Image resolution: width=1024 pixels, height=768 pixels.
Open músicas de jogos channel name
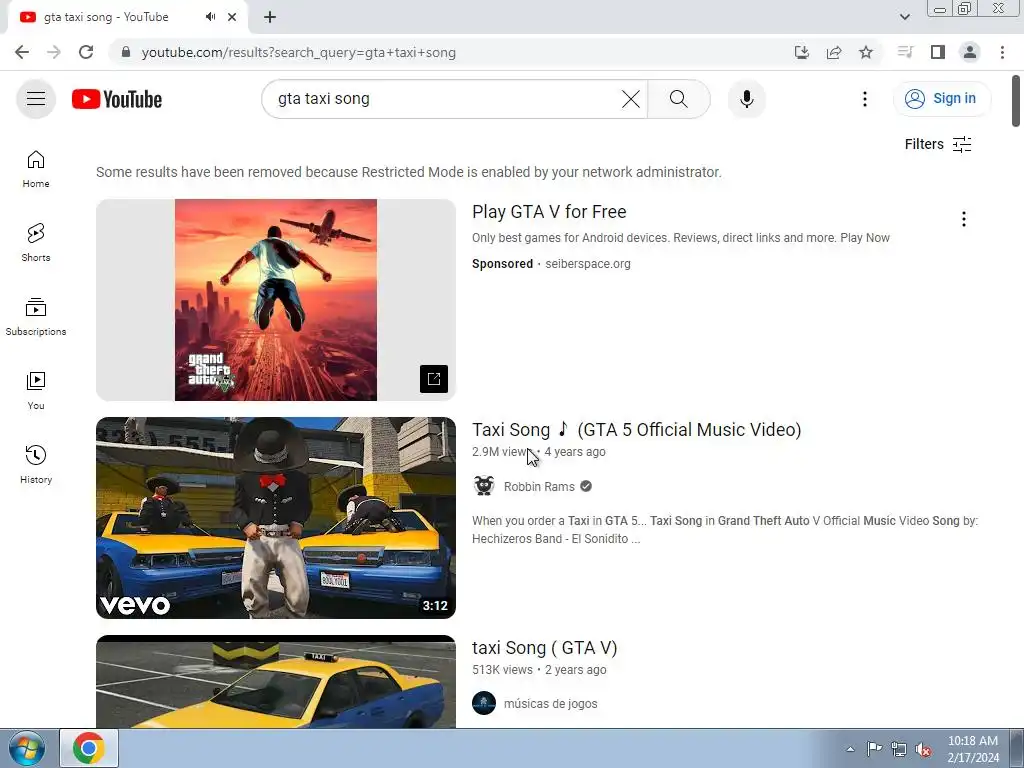[551, 703]
